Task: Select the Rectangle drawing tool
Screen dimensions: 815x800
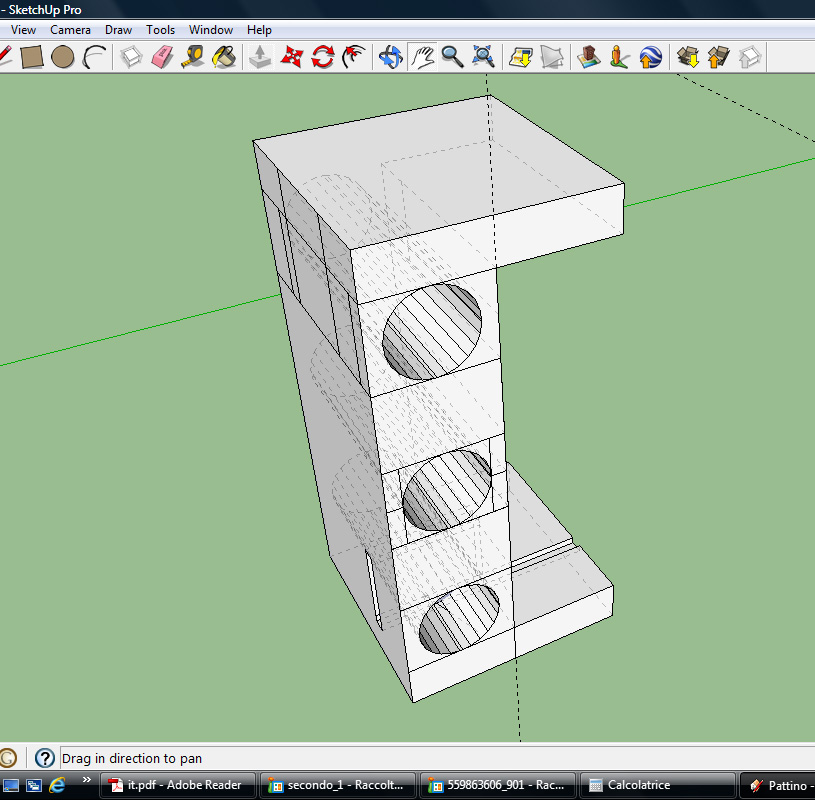Action: coord(32,57)
